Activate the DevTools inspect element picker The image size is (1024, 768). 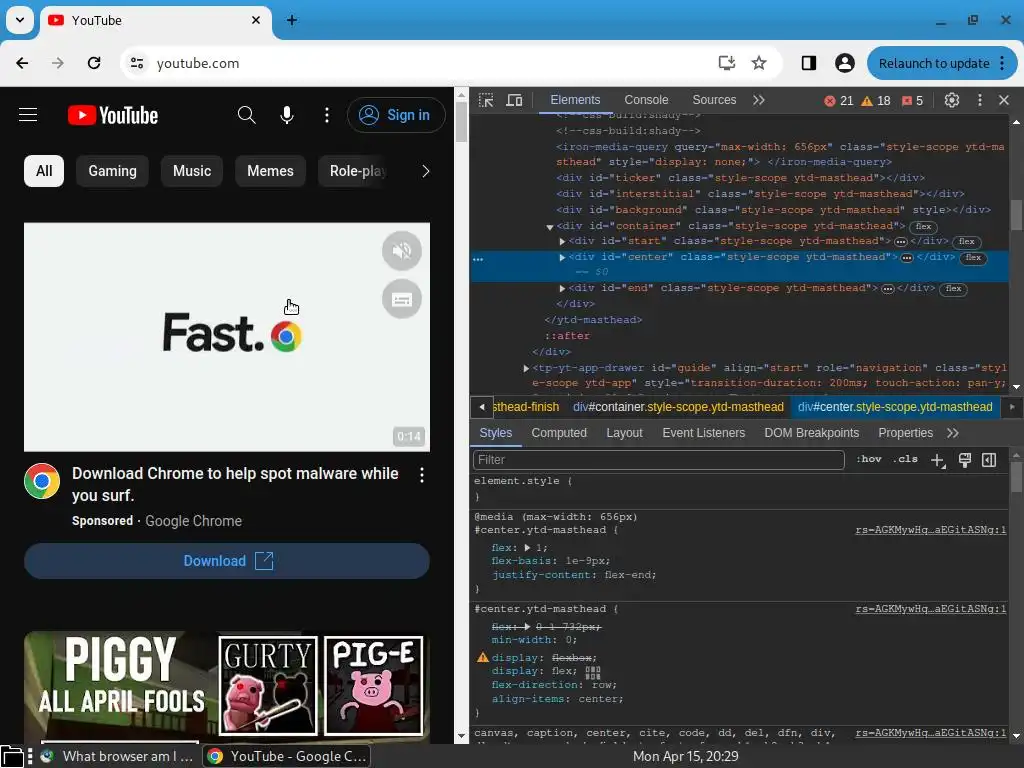point(486,100)
